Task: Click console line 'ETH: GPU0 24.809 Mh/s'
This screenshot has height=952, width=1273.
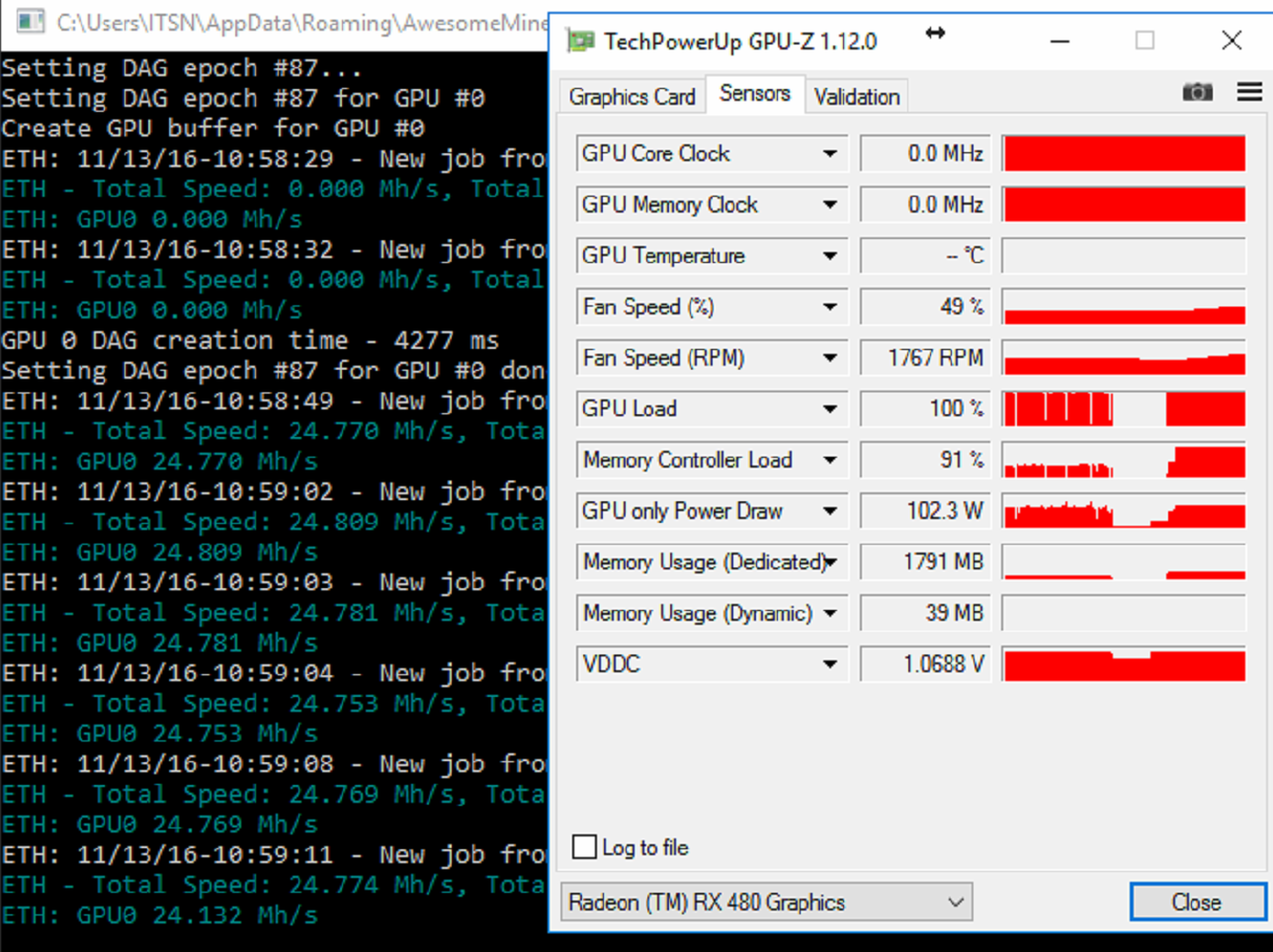Action: click(160, 553)
